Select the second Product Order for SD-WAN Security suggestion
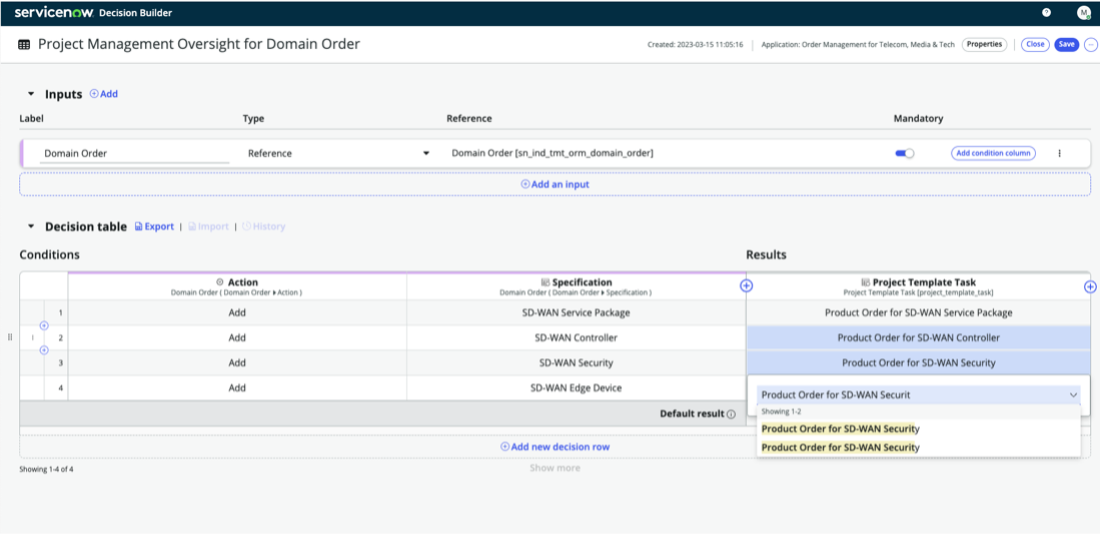The width and height of the screenshot is (1100, 537). (x=918, y=448)
